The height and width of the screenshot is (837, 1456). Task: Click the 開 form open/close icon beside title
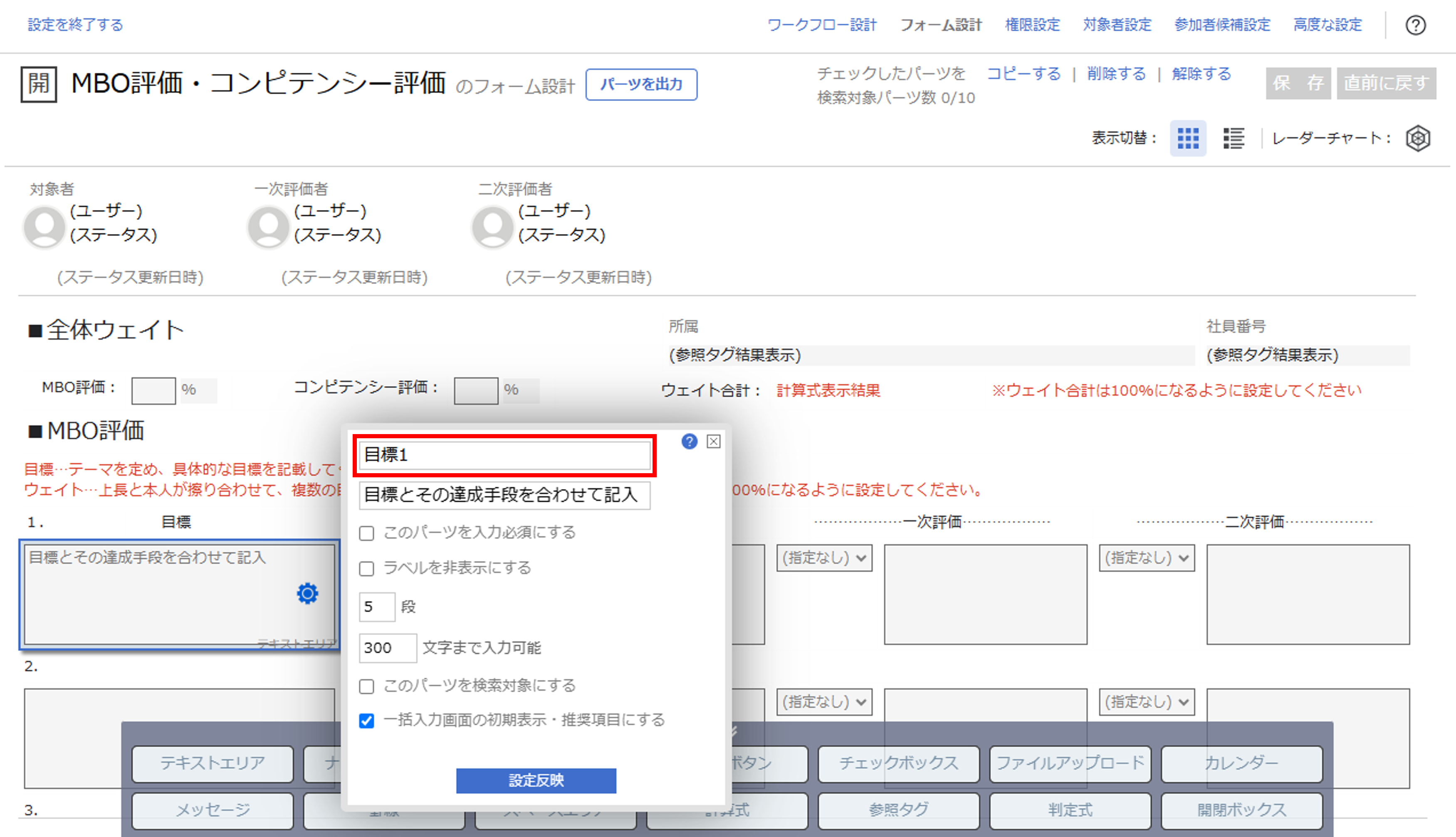(x=39, y=84)
